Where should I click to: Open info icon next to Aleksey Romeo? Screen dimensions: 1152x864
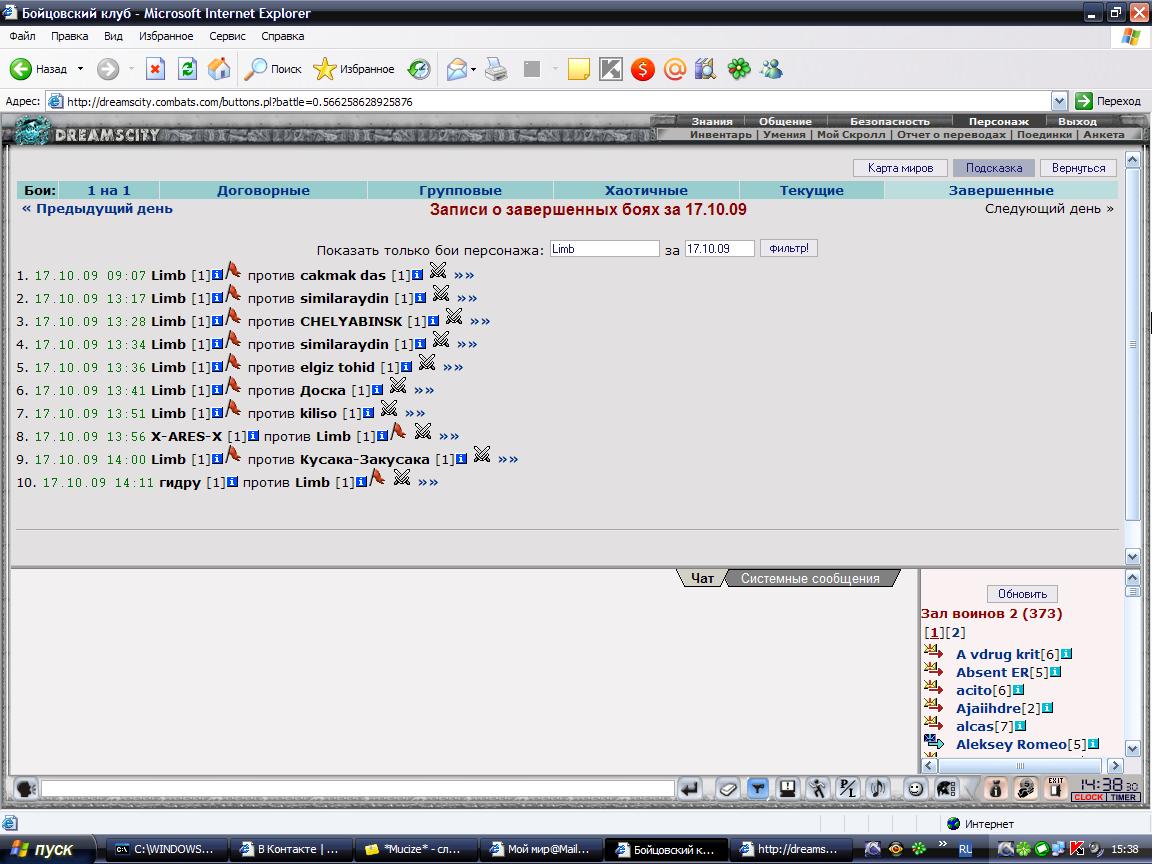[1093, 744]
